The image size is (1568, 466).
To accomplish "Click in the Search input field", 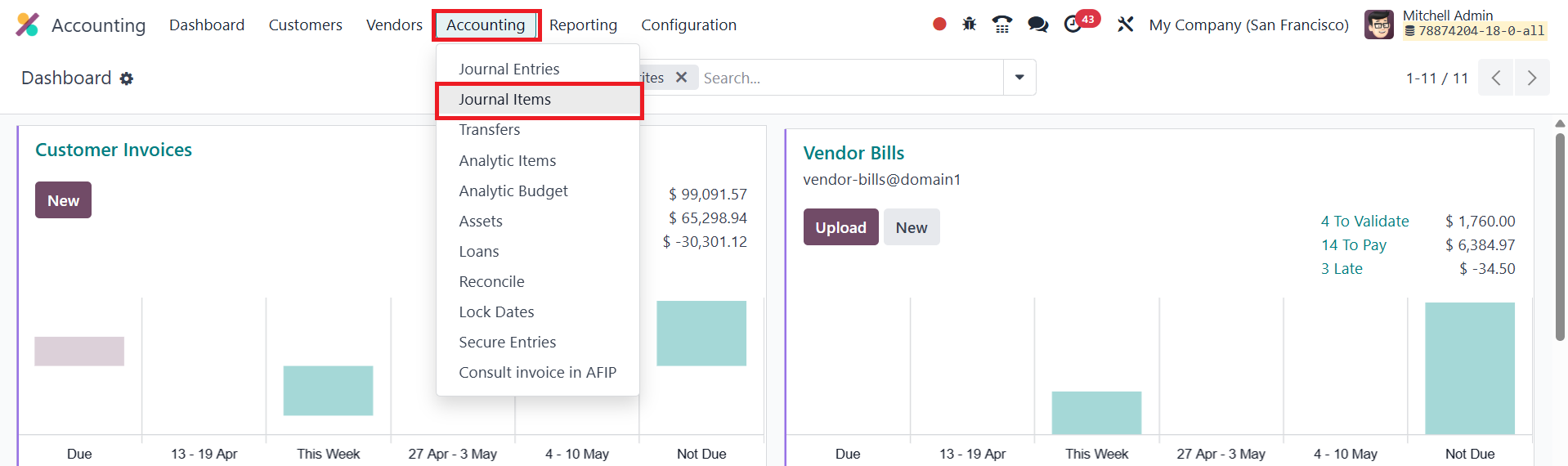I will coord(850,78).
